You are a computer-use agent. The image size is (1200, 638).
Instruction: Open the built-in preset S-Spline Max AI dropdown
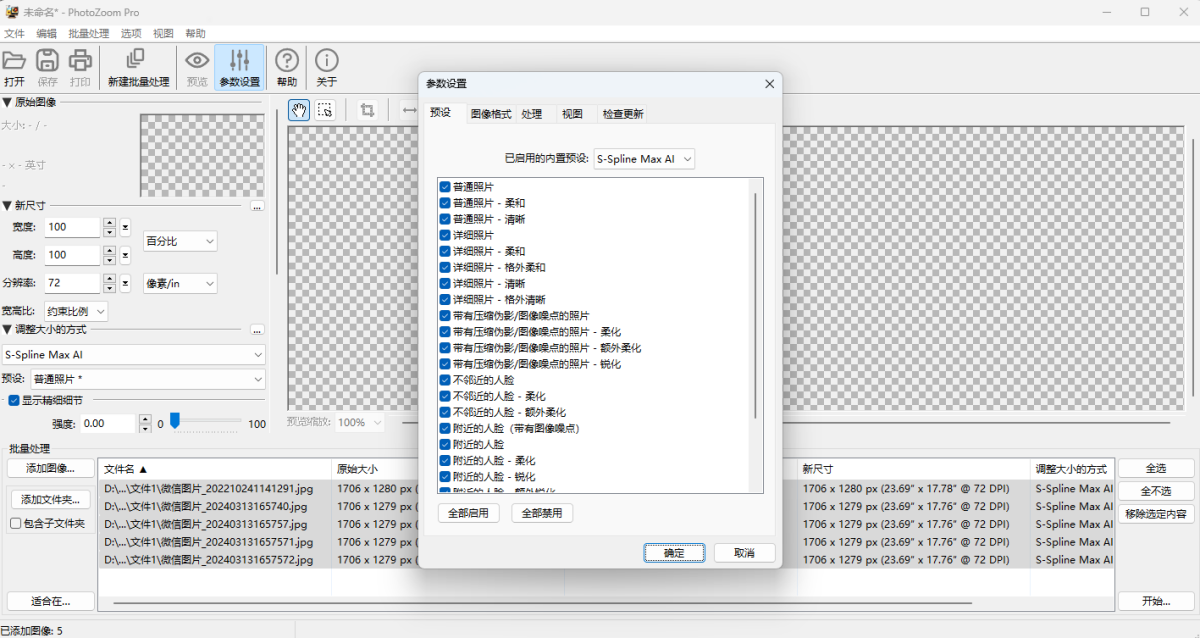[644, 159]
